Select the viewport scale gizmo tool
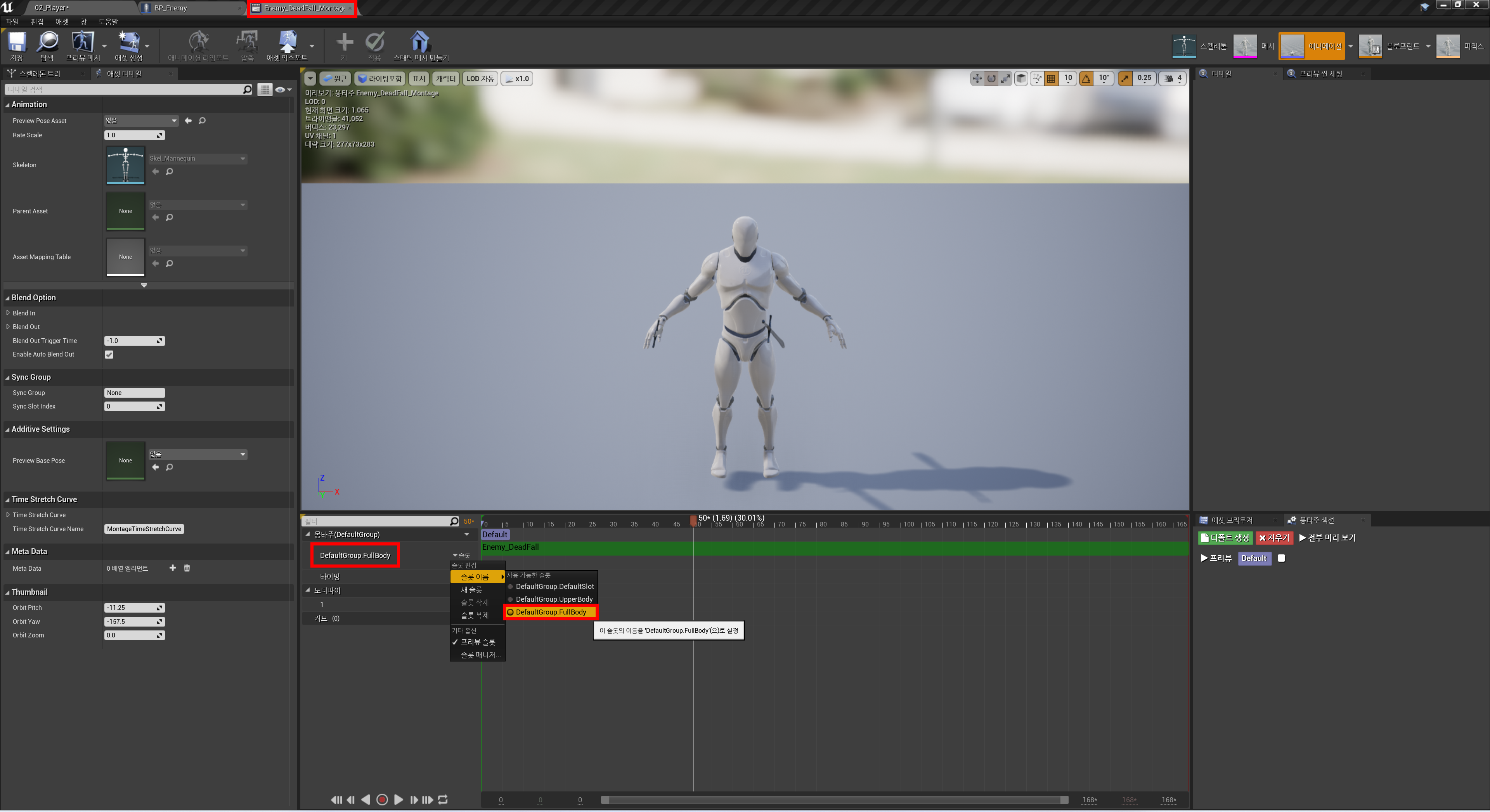The image size is (1490, 812). (1006, 79)
